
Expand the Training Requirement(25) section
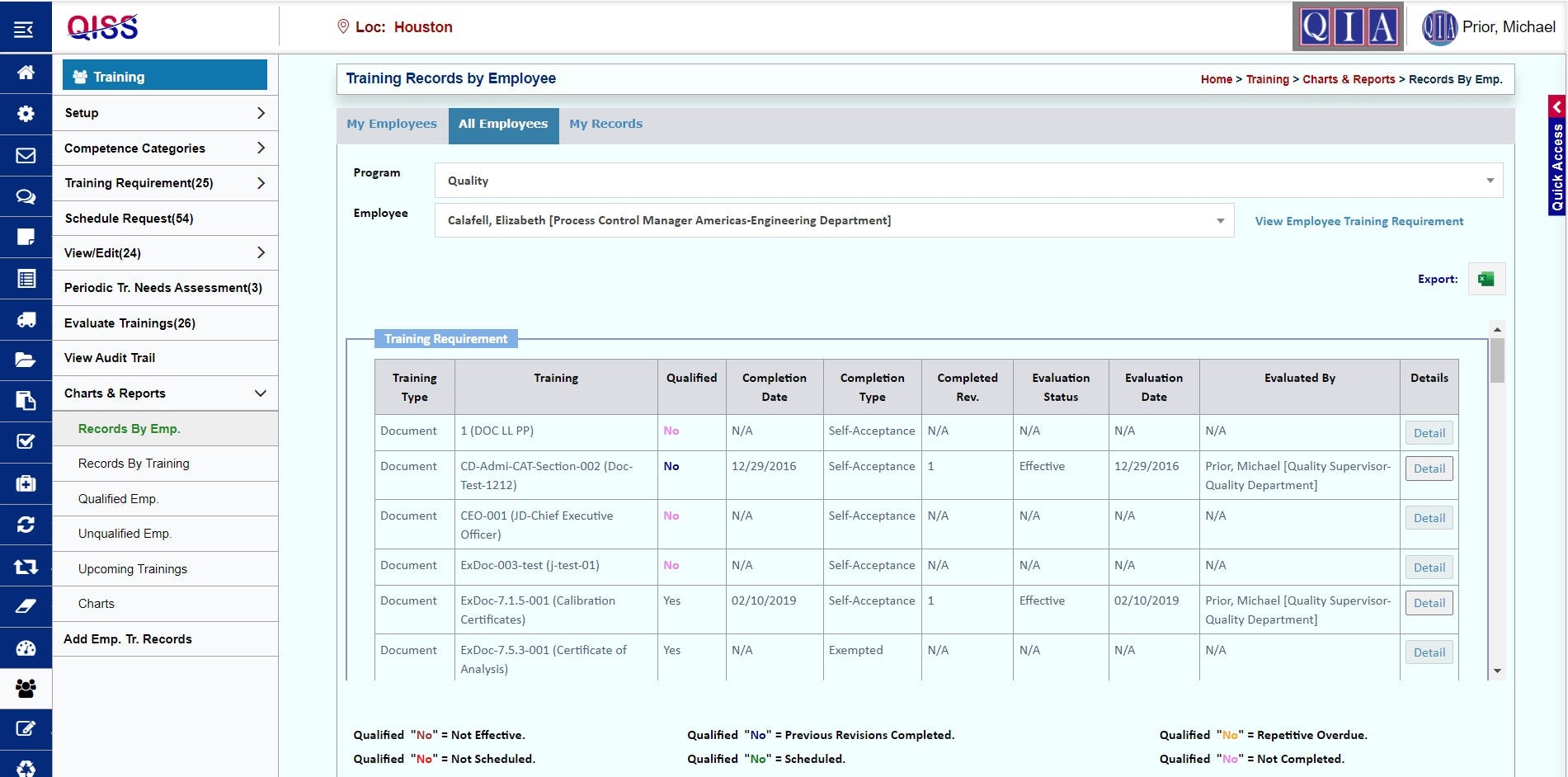[x=164, y=182]
